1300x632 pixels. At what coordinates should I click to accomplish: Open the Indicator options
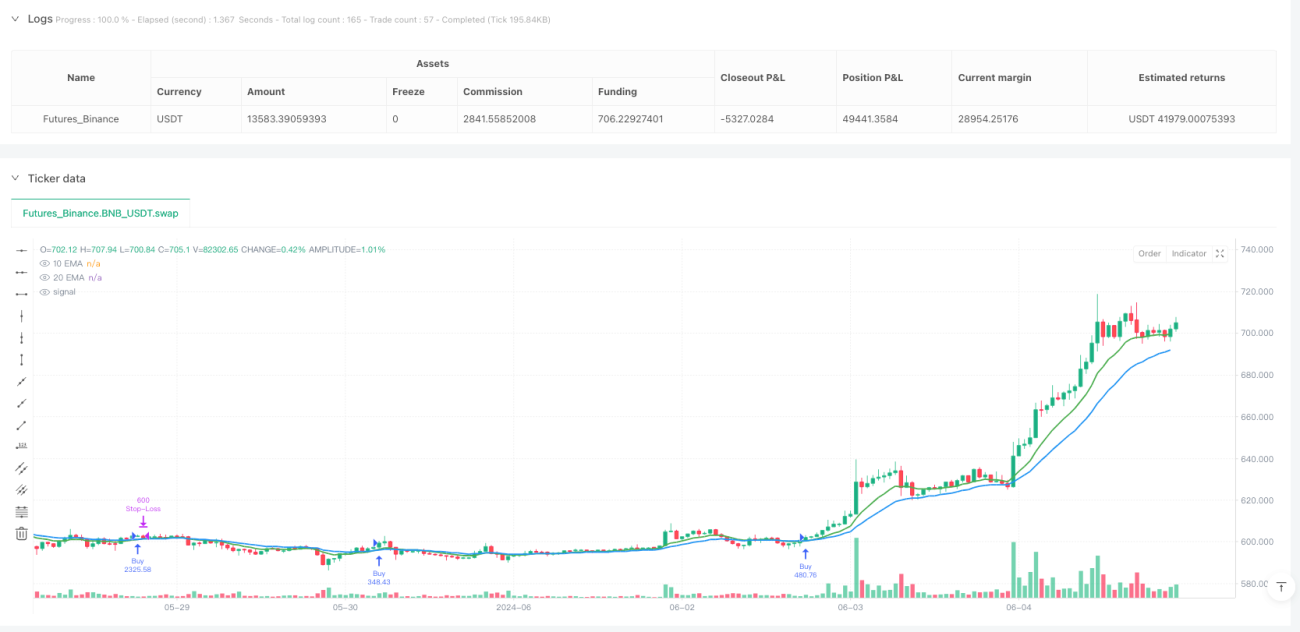pyautogui.click(x=1189, y=254)
